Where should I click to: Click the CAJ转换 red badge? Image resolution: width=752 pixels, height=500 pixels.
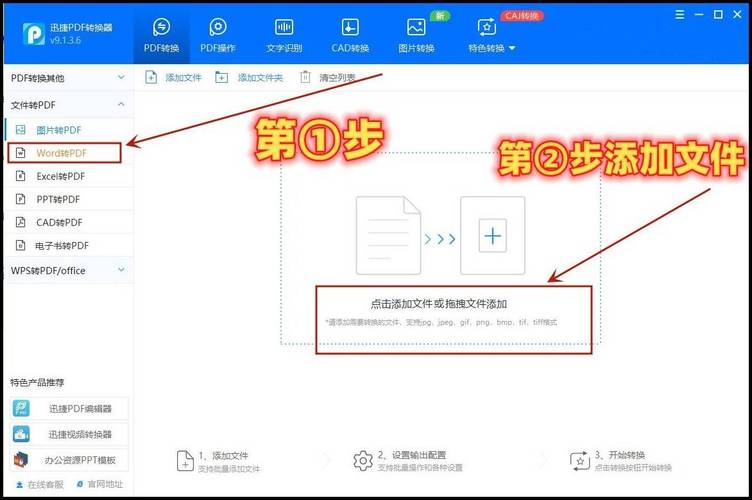pyautogui.click(x=522, y=16)
